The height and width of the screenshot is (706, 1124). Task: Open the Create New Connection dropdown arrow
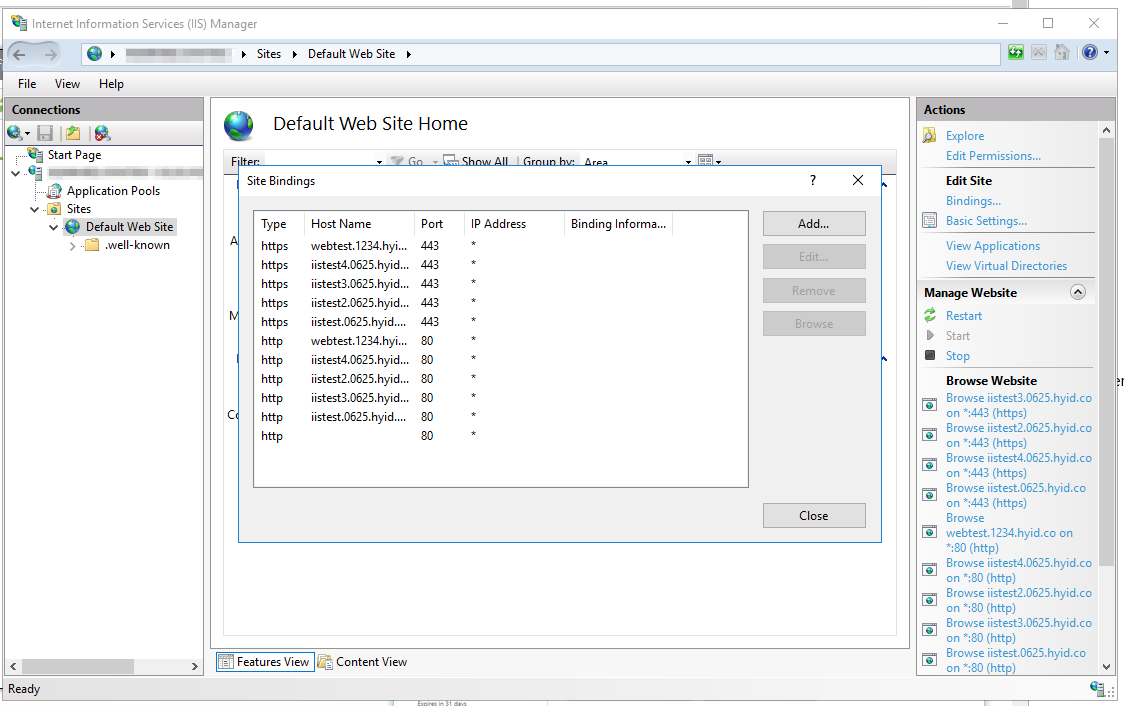coord(27,133)
